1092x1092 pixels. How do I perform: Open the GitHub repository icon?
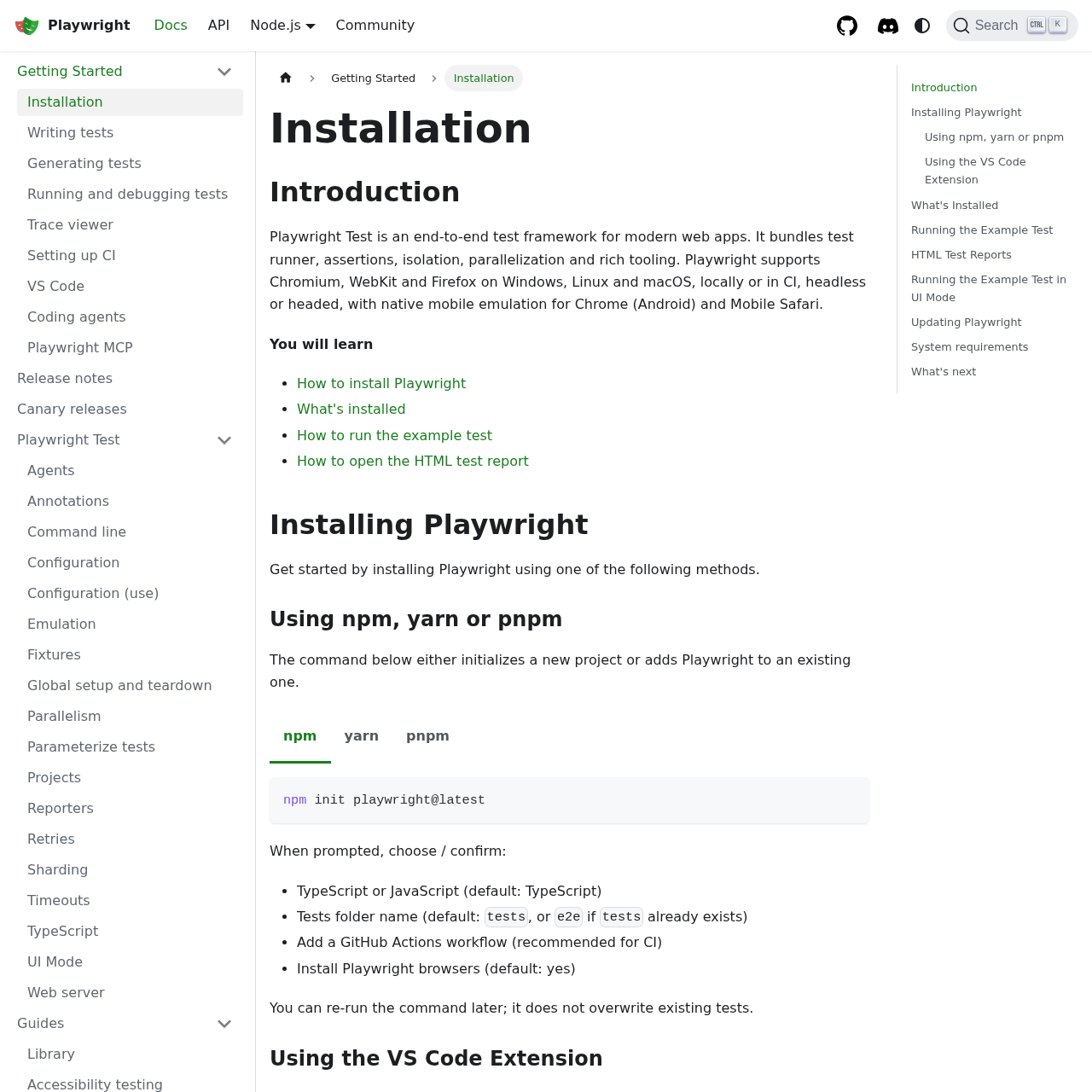(846, 25)
